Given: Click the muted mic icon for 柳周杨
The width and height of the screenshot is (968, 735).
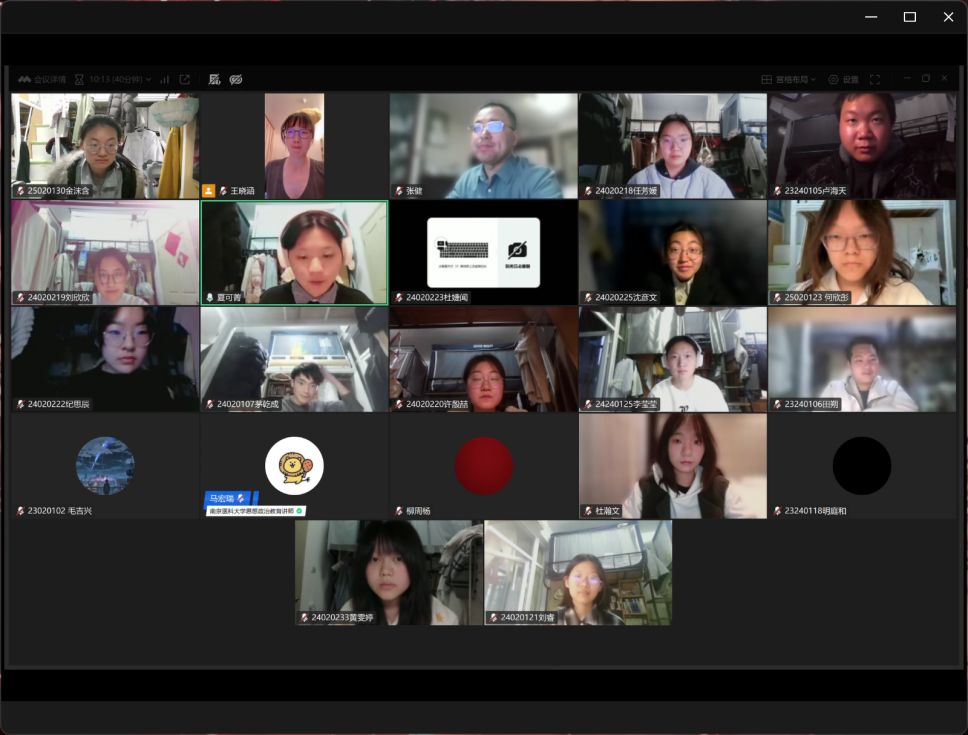Looking at the screenshot, I should click(398, 510).
